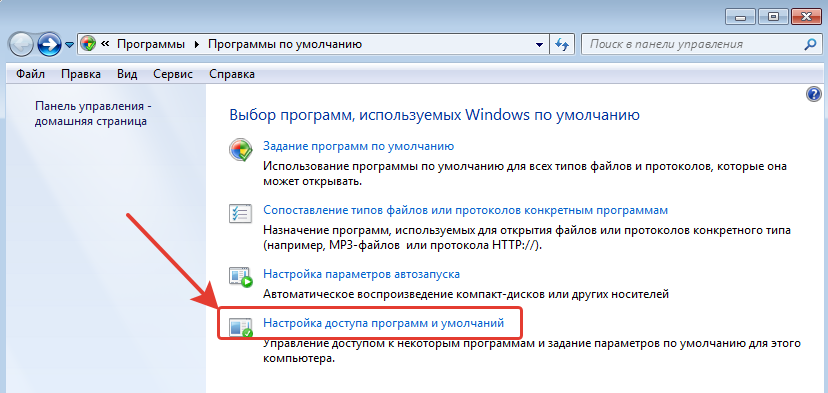Image resolution: width=828 pixels, height=393 pixels.
Task: Open the recent pages dropdown arrow
Action: [x=69, y=45]
